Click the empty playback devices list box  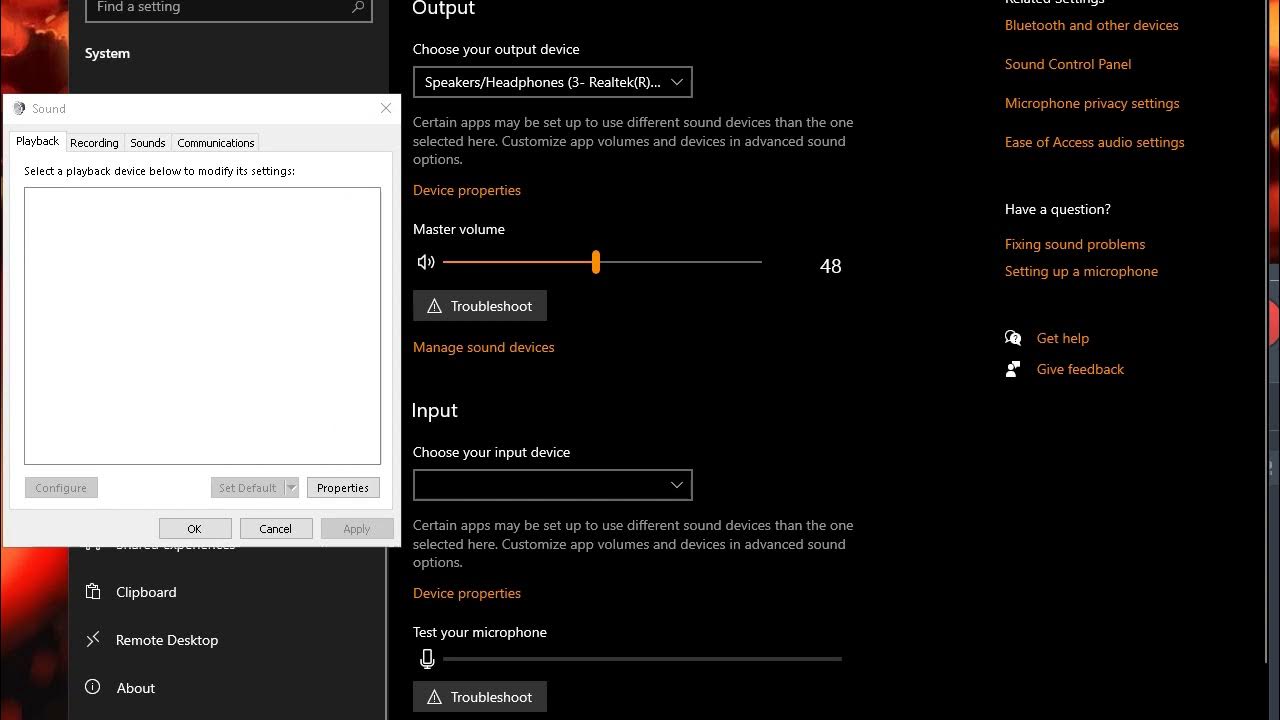(202, 326)
